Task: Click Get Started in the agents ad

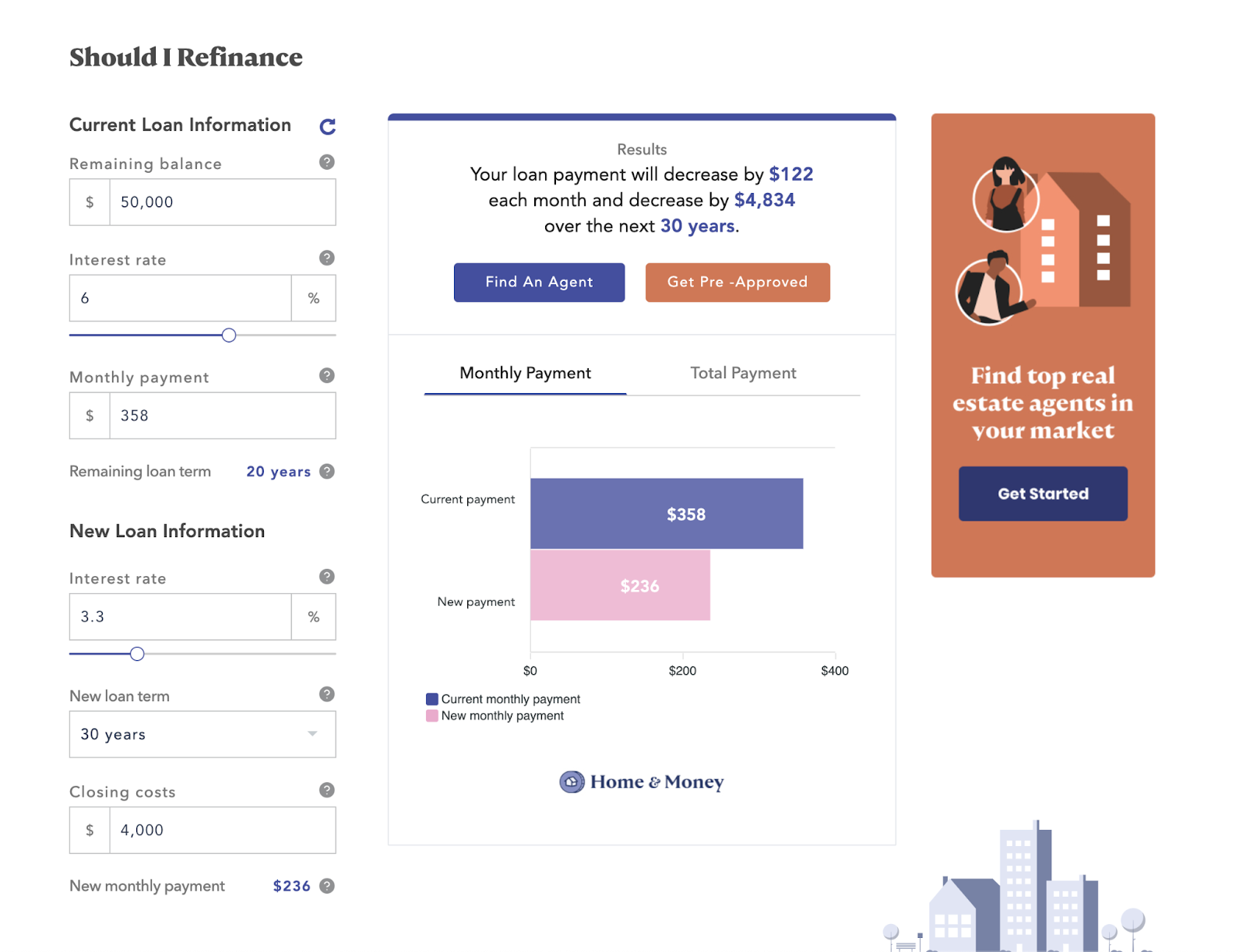Action: click(1043, 494)
